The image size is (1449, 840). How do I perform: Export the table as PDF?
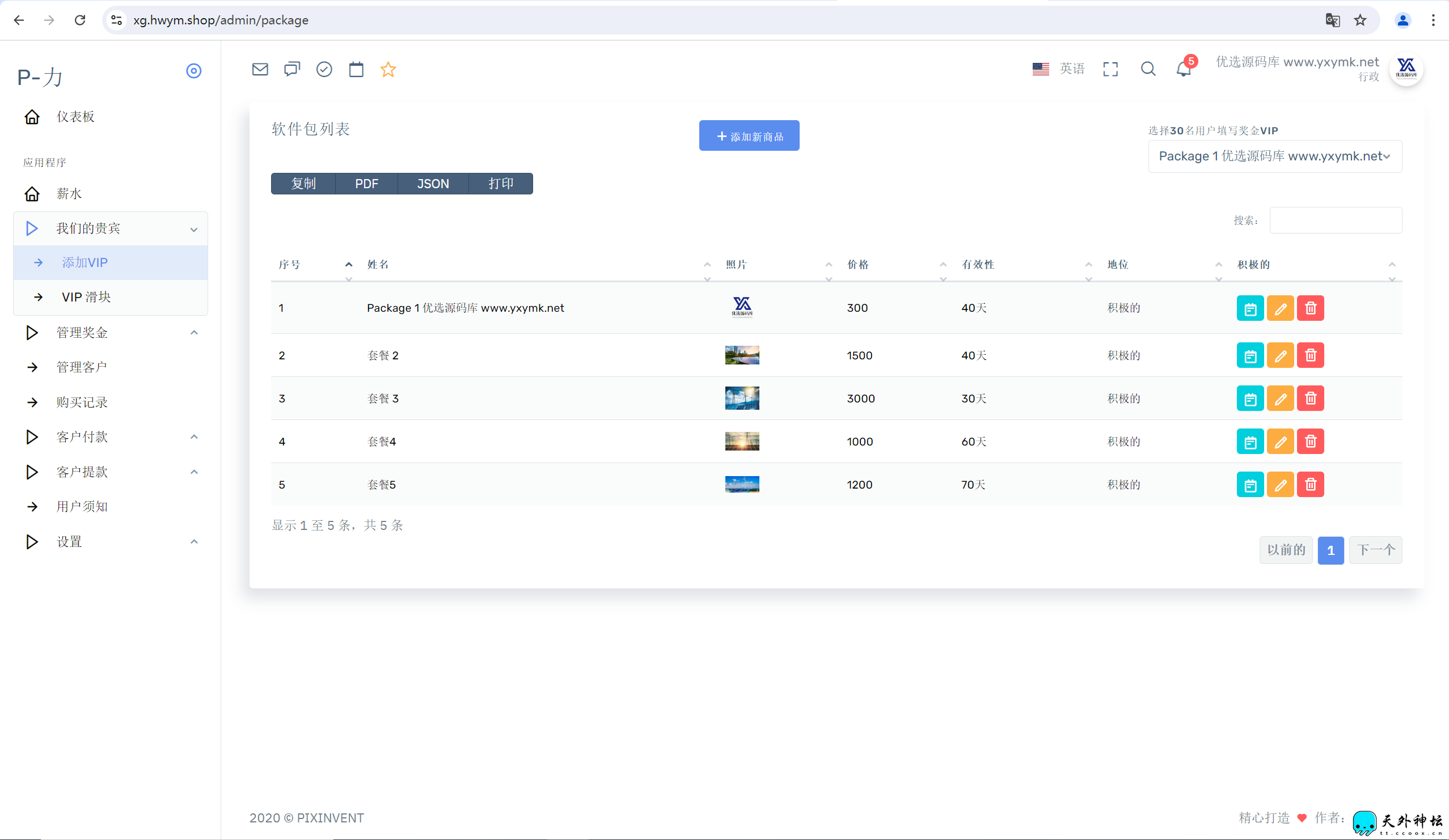(366, 184)
